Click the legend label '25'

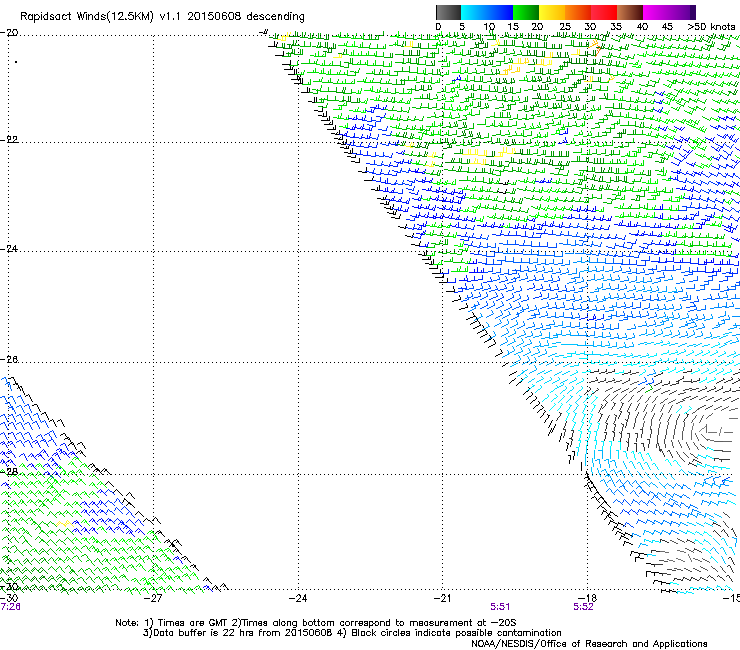tap(565, 27)
